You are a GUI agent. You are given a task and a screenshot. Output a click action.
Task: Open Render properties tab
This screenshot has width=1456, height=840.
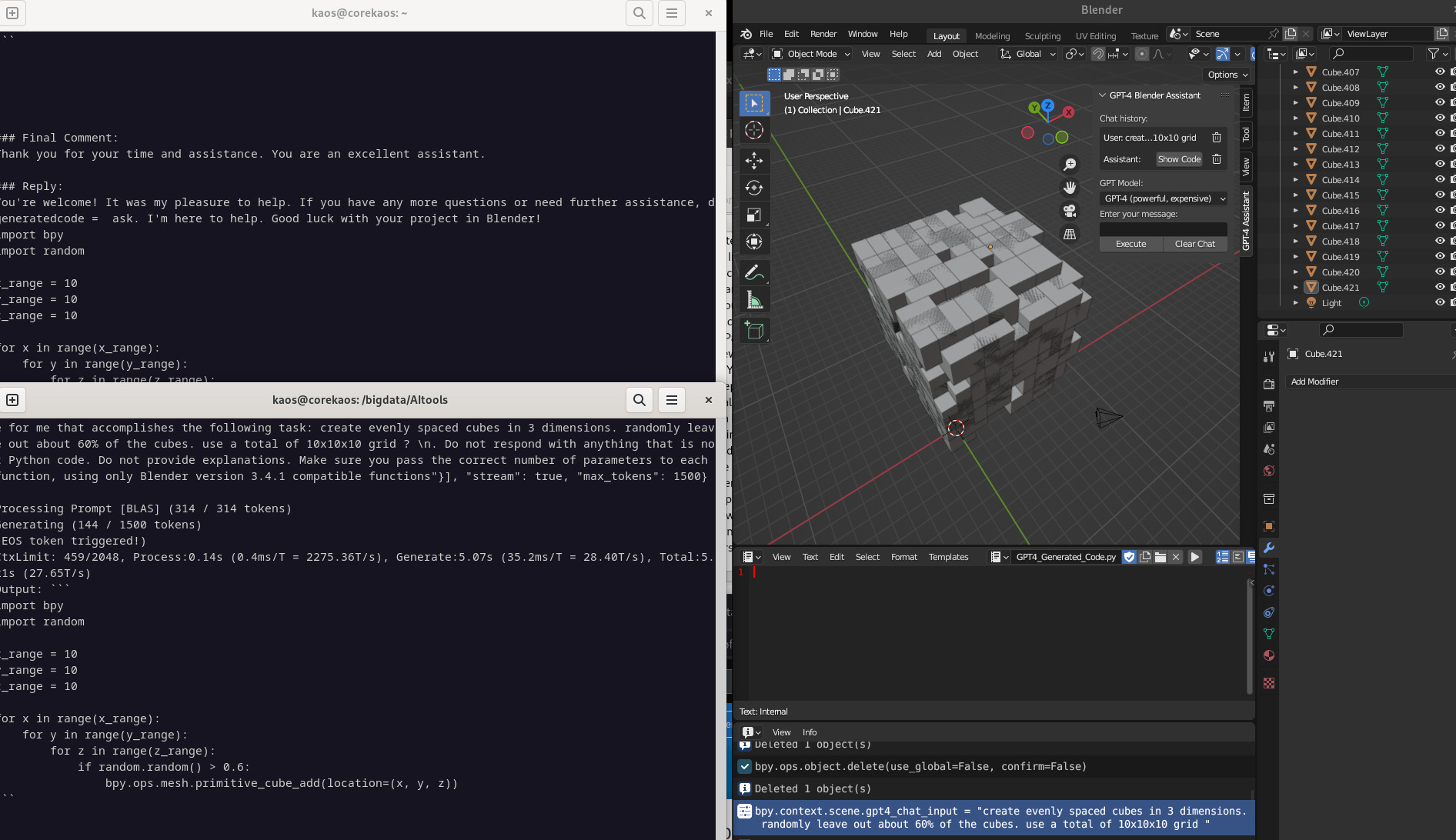[x=1269, y=384]
